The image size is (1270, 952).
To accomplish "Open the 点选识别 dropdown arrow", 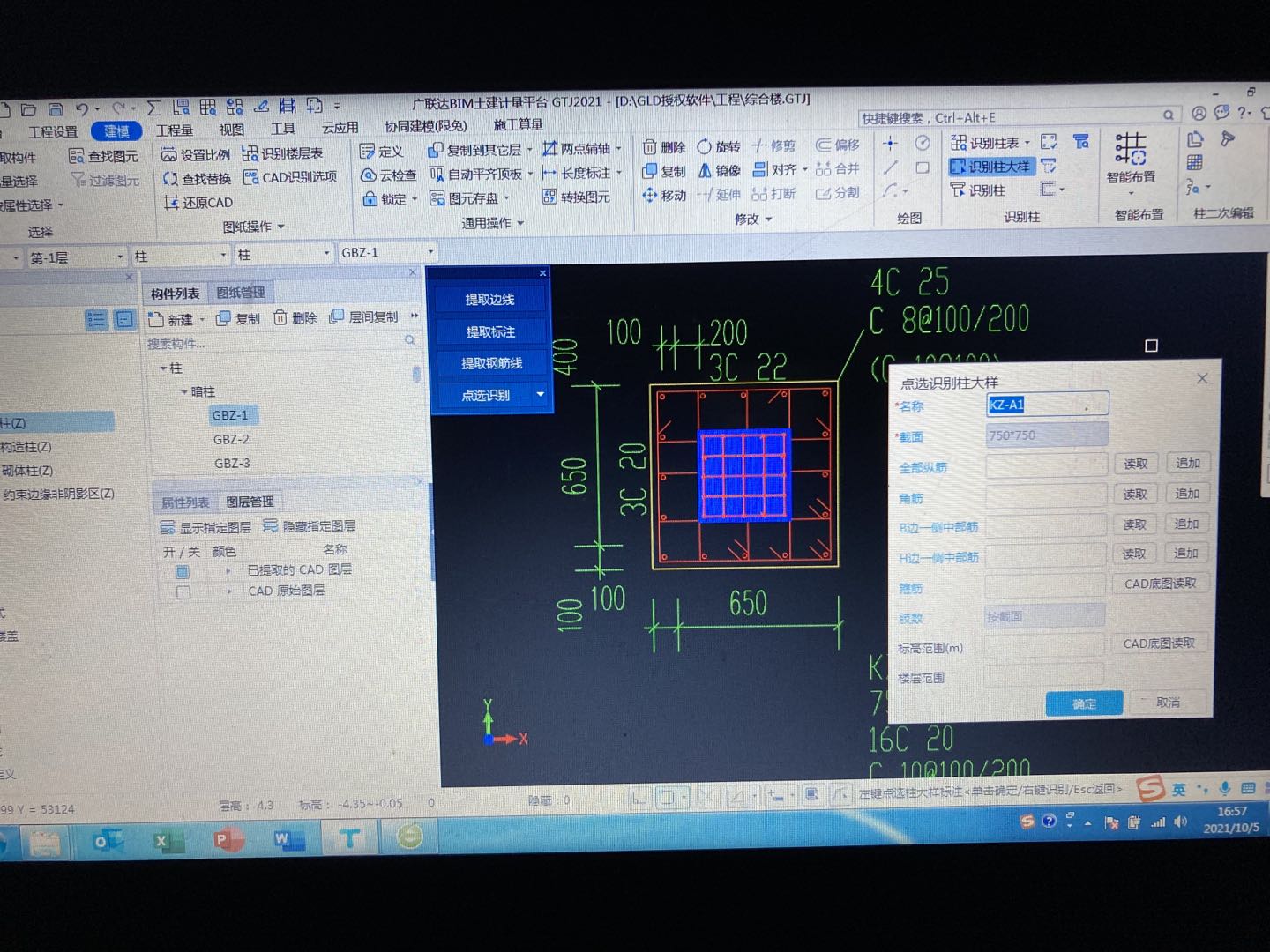I will 540,394.
